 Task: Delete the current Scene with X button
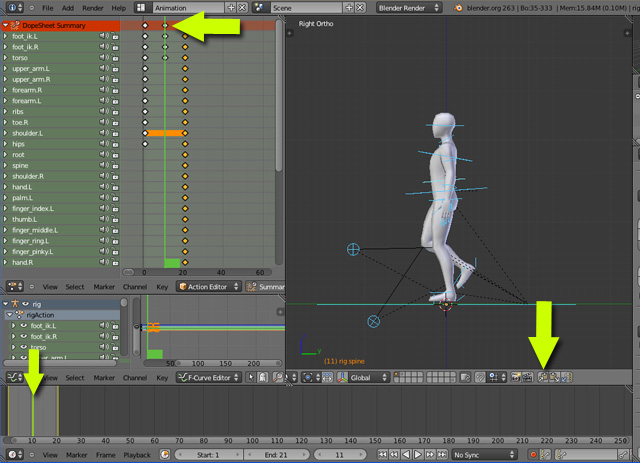point(360,7)
